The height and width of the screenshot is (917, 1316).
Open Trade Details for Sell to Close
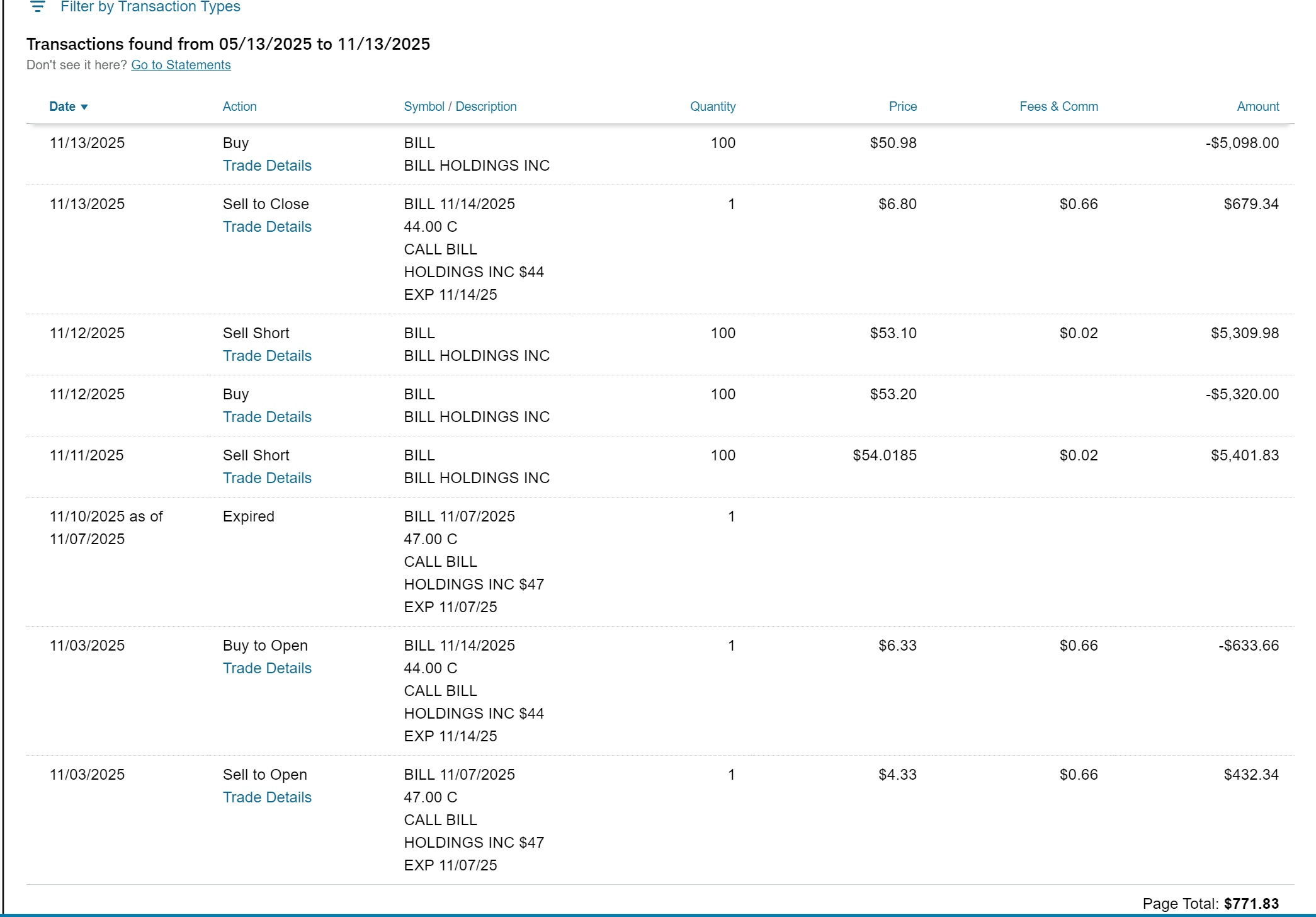pos(267,227)
